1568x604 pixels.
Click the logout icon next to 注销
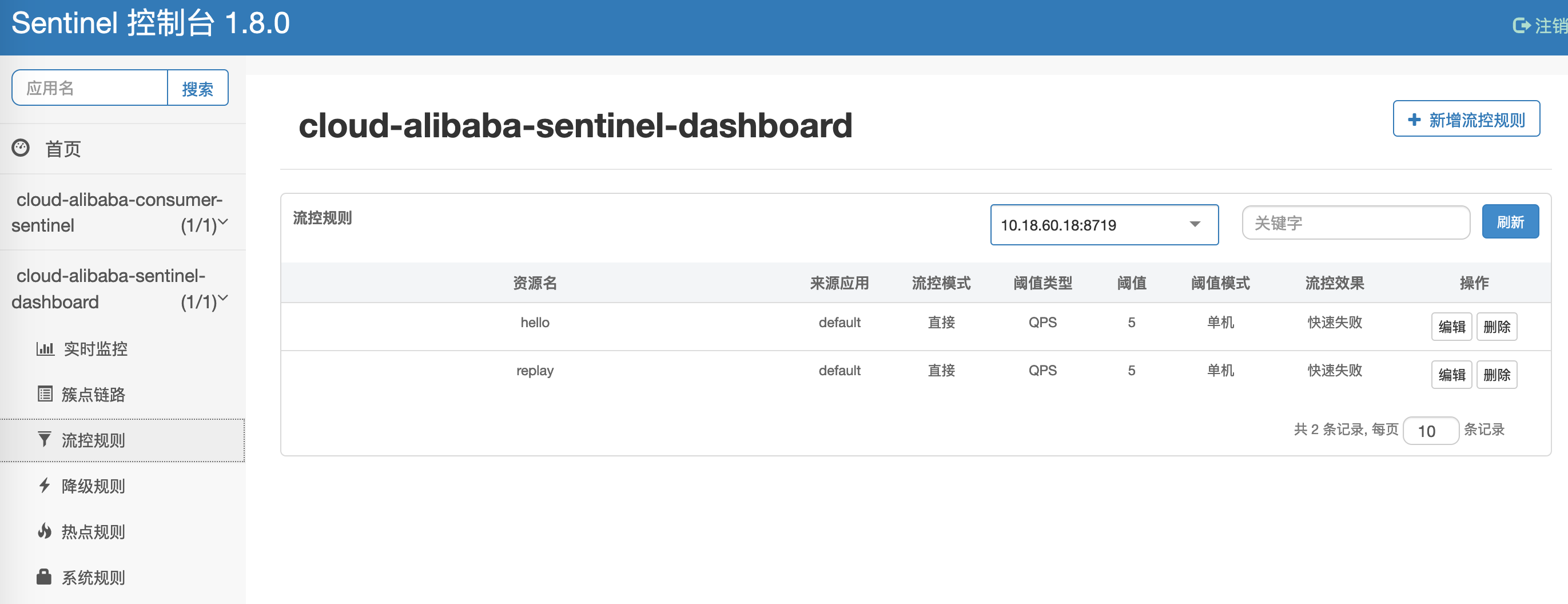[1521, 26]
